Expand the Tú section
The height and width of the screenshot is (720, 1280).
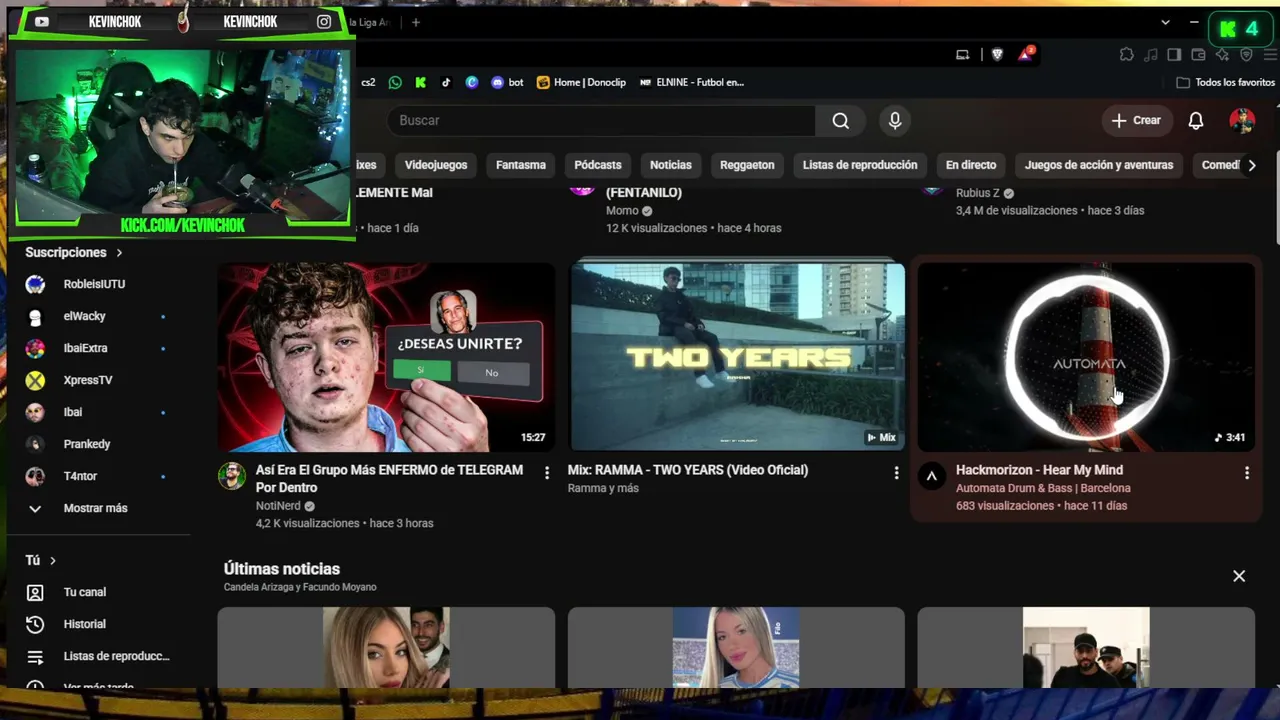pyautogui.click(x=41, y=560)
